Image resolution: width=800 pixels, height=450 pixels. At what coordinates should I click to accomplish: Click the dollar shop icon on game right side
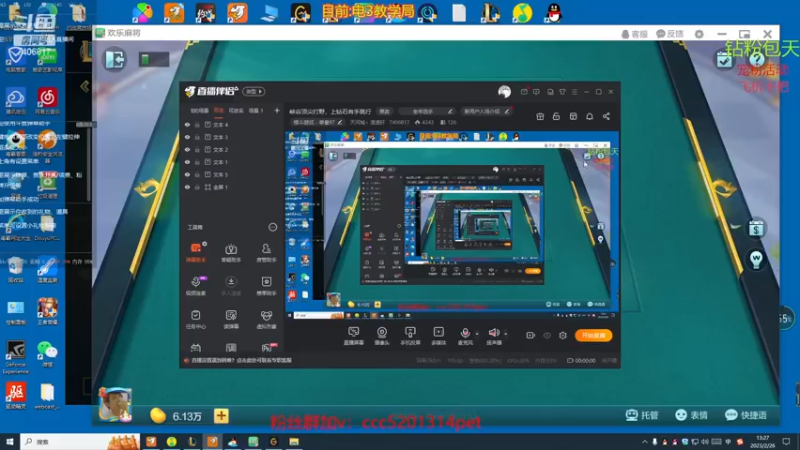click(756, 229)
